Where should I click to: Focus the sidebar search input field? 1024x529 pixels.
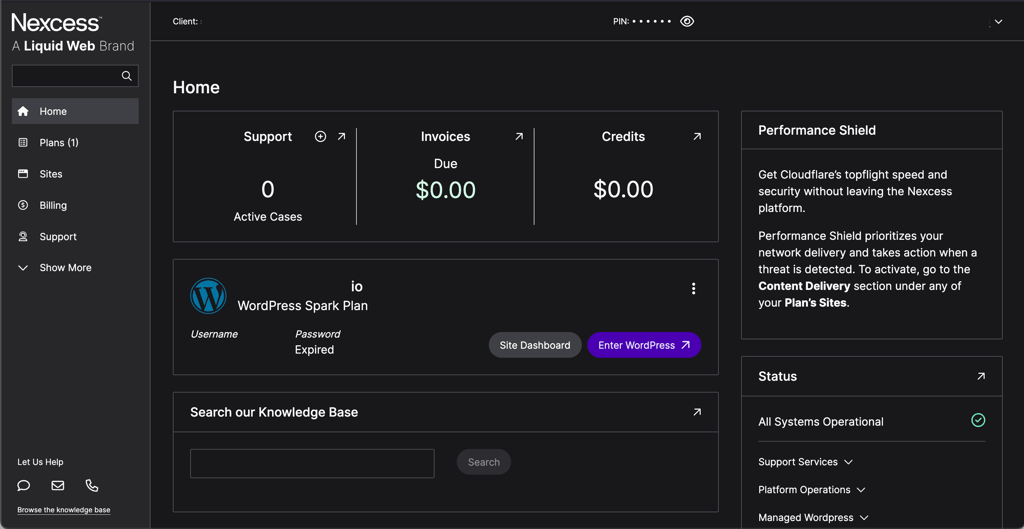pyautogui.click(x=75, y=76)
